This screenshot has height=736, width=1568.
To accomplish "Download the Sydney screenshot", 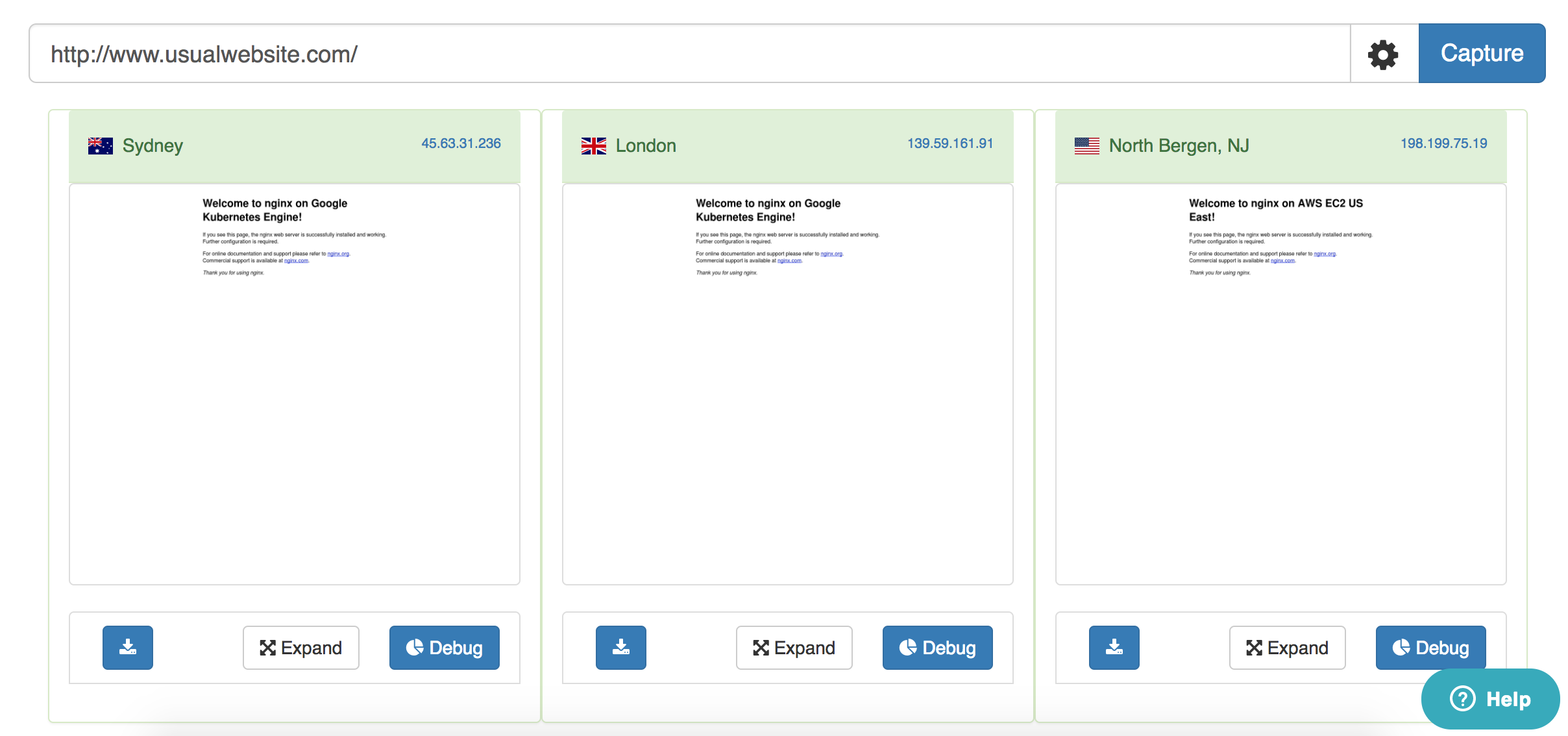I will [128, 647].
